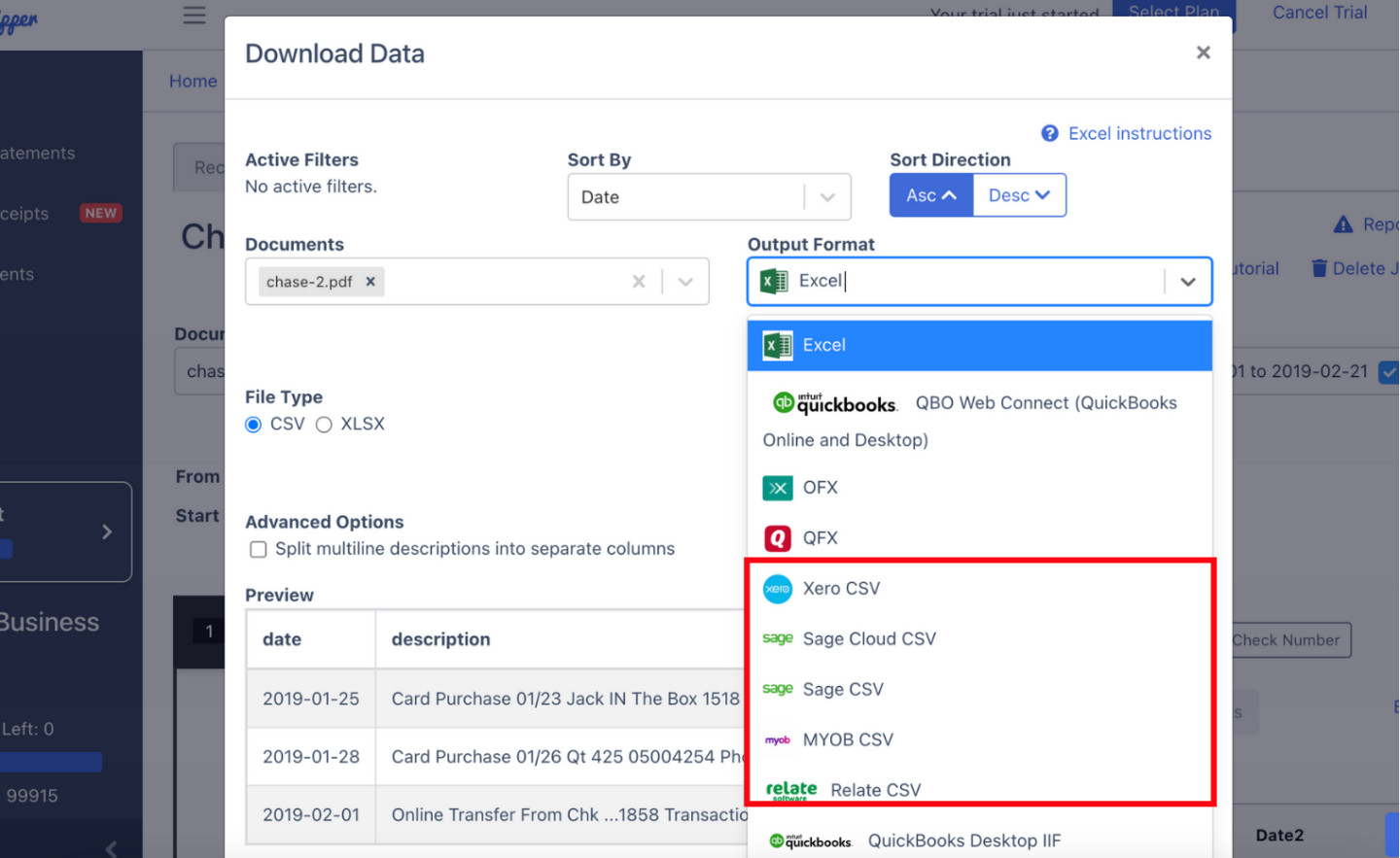Select the XLSX file type radio
Image resolution: width=1400 pixels, height=858 pixels.
pos(324,425)
